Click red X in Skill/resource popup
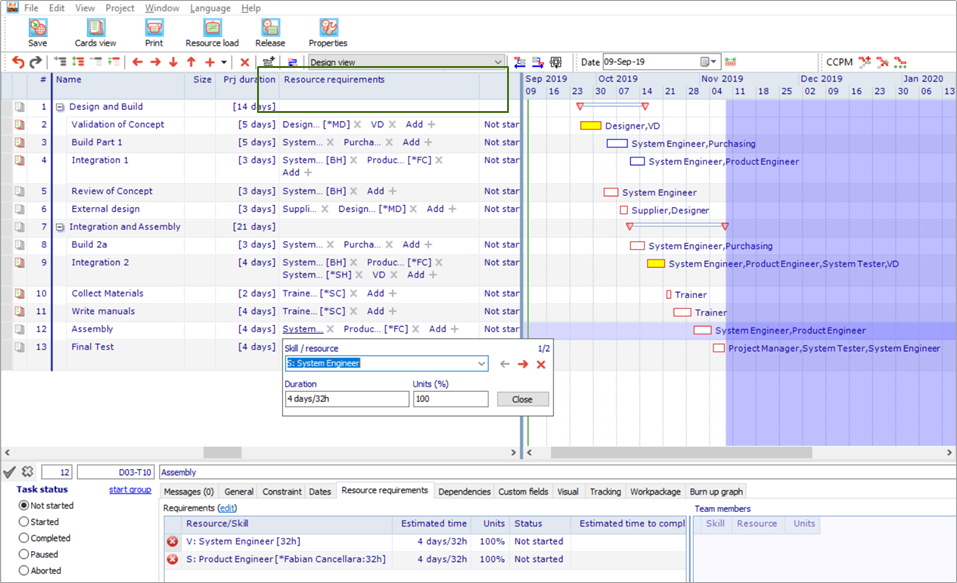This screenshot has height=583, width=957. click(541, 364)
